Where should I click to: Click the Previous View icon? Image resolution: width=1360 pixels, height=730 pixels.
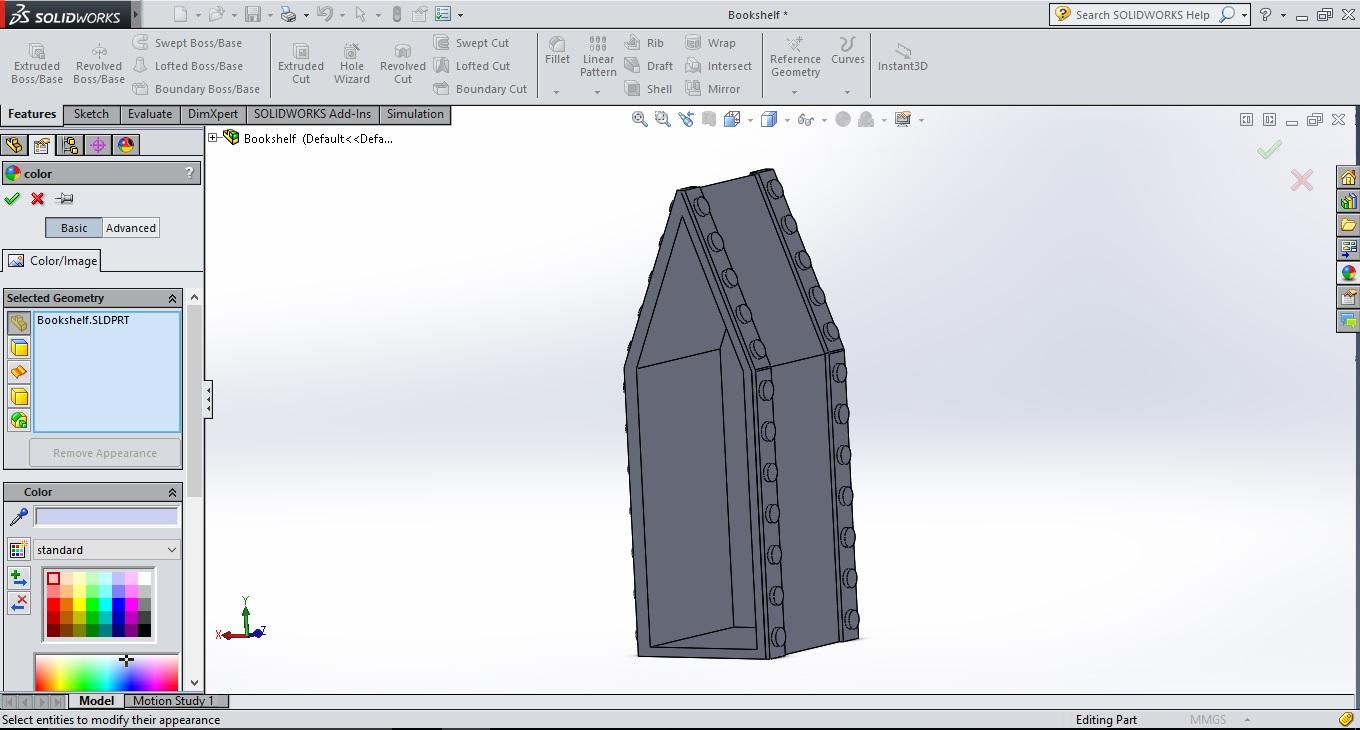tap(686, 119)
